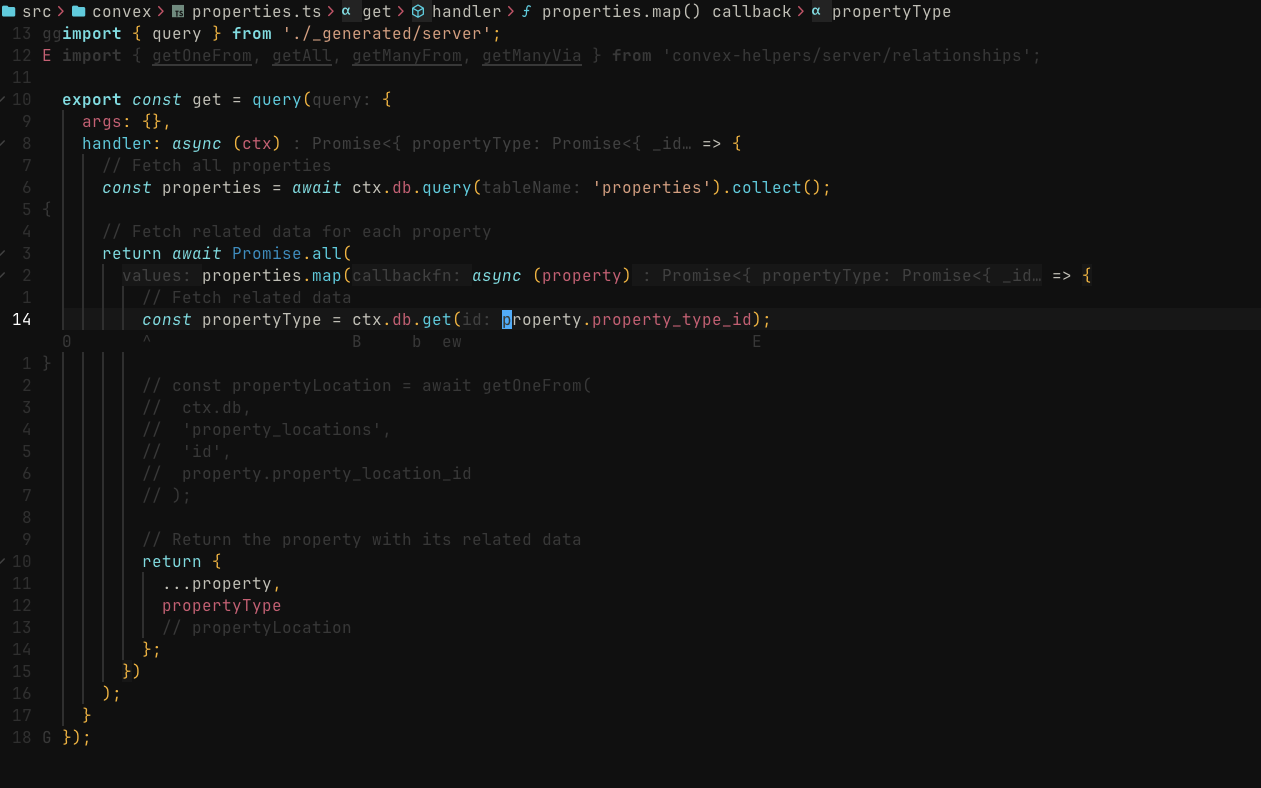Viewport: 1261px width, 788px height.
Task: Collapse the fold at 'export const get' line
Action: [3, 100]
